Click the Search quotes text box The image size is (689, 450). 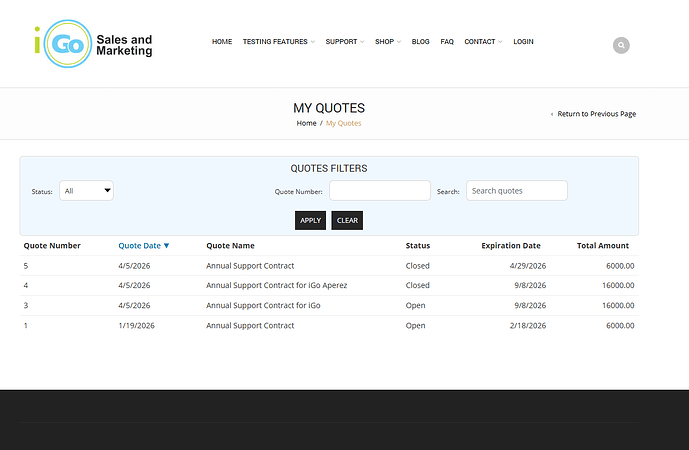(516, 191)
